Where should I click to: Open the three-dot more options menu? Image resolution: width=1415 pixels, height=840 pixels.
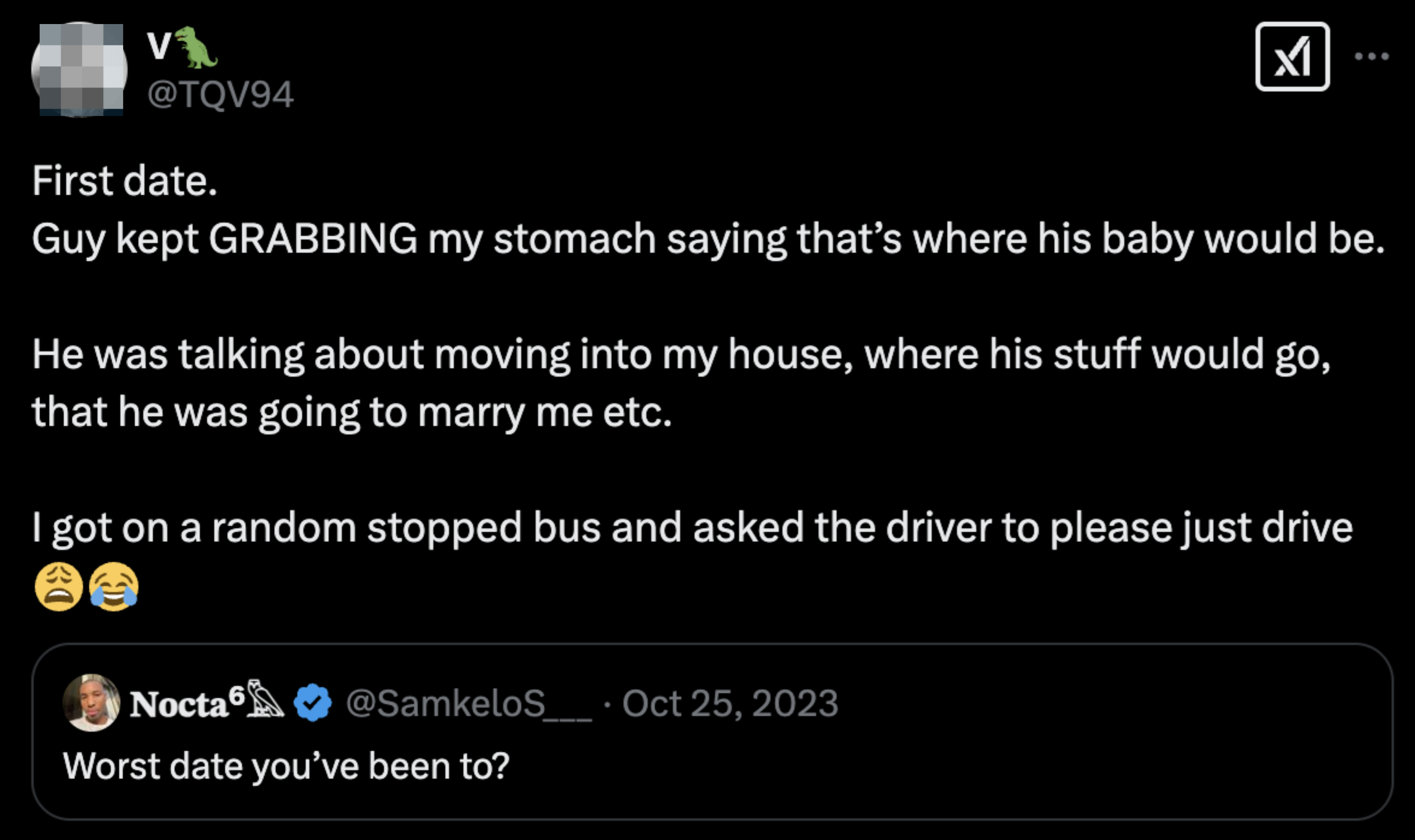pyautogui.click(x=1373, y=57)
